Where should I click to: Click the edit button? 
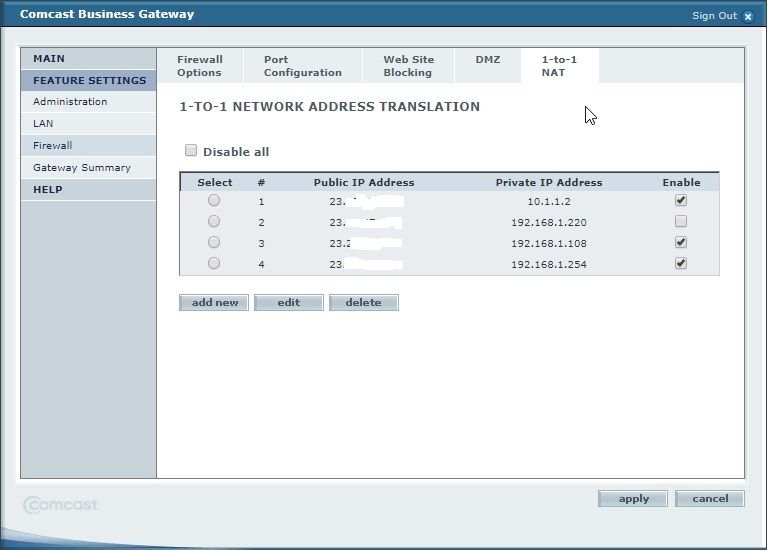(289, 302)
